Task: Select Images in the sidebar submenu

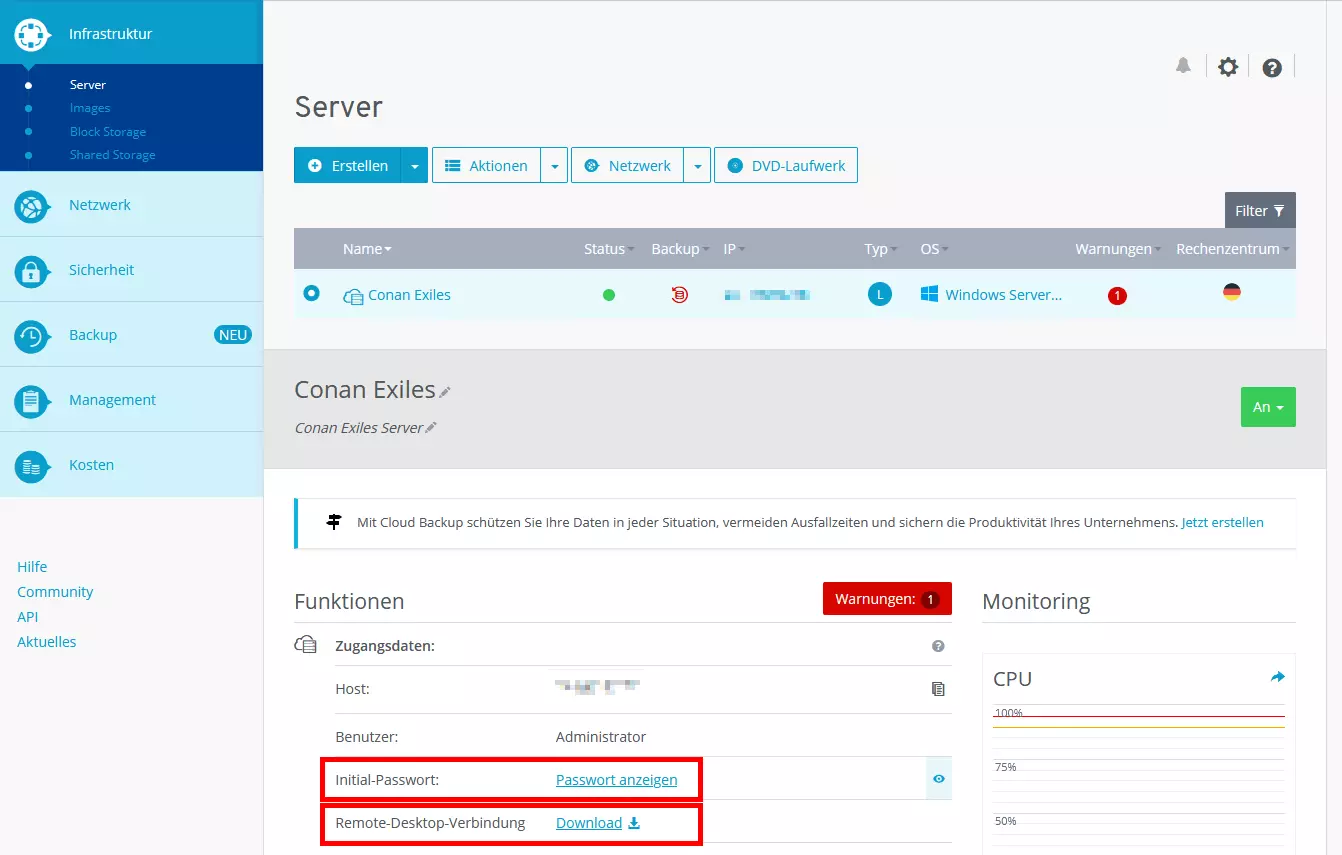Action: pyautogui.click(x=90, y=108)
